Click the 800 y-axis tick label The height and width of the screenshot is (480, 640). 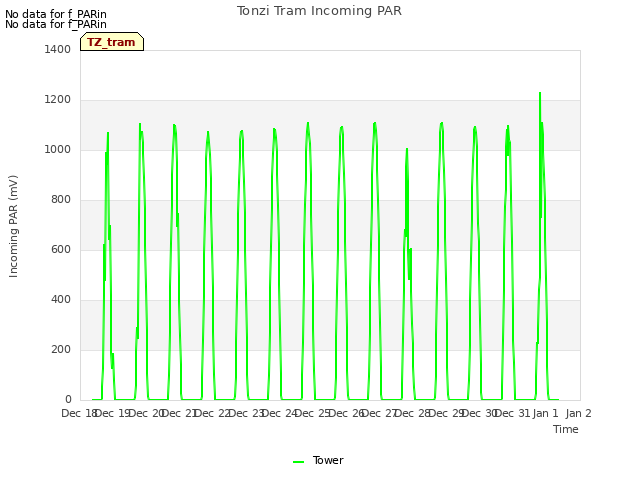[x=61, y=200]
